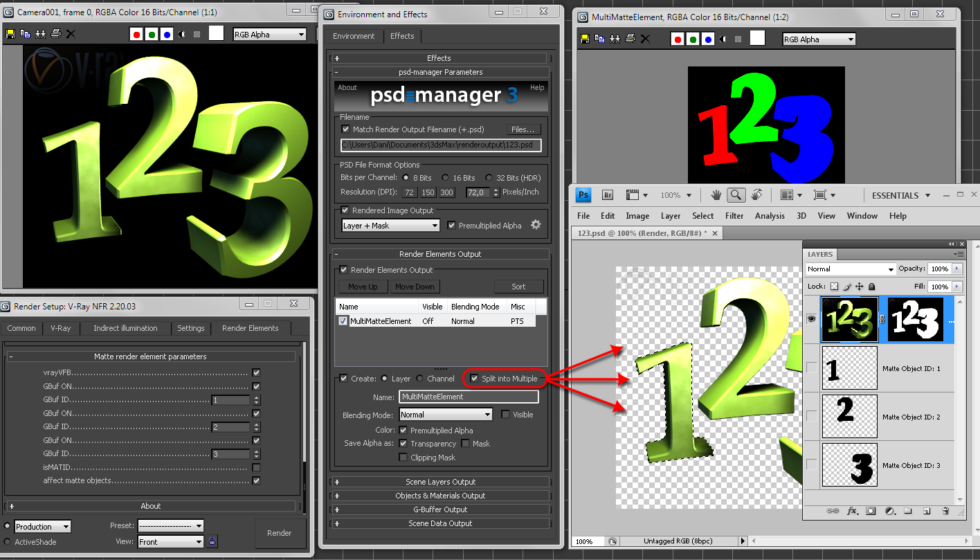Open rendered image output settings gear

click(536, 225)
